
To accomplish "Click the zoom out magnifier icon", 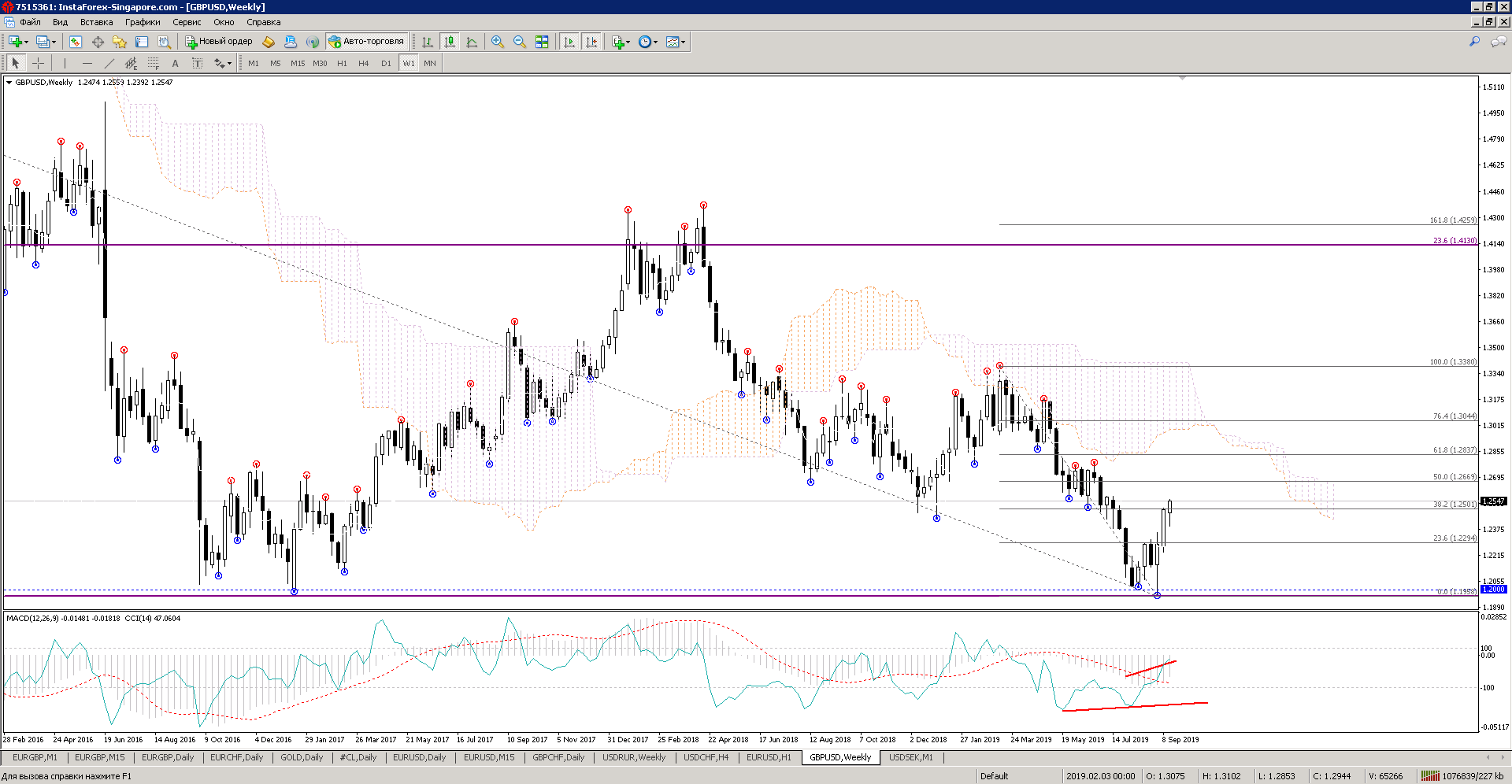I will pyautogui.click(x=520, y=42).
